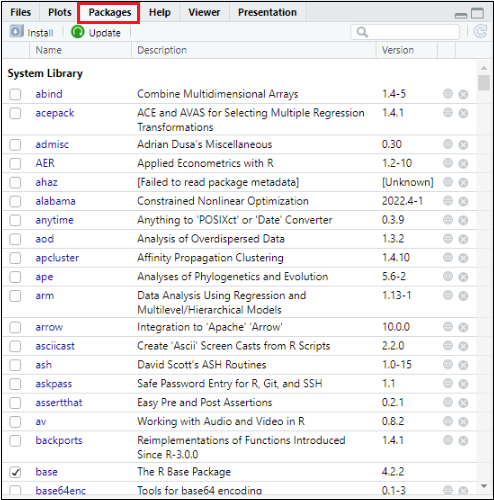
Task: Remove alabama package with its X icon
Action: click(463, 201)
